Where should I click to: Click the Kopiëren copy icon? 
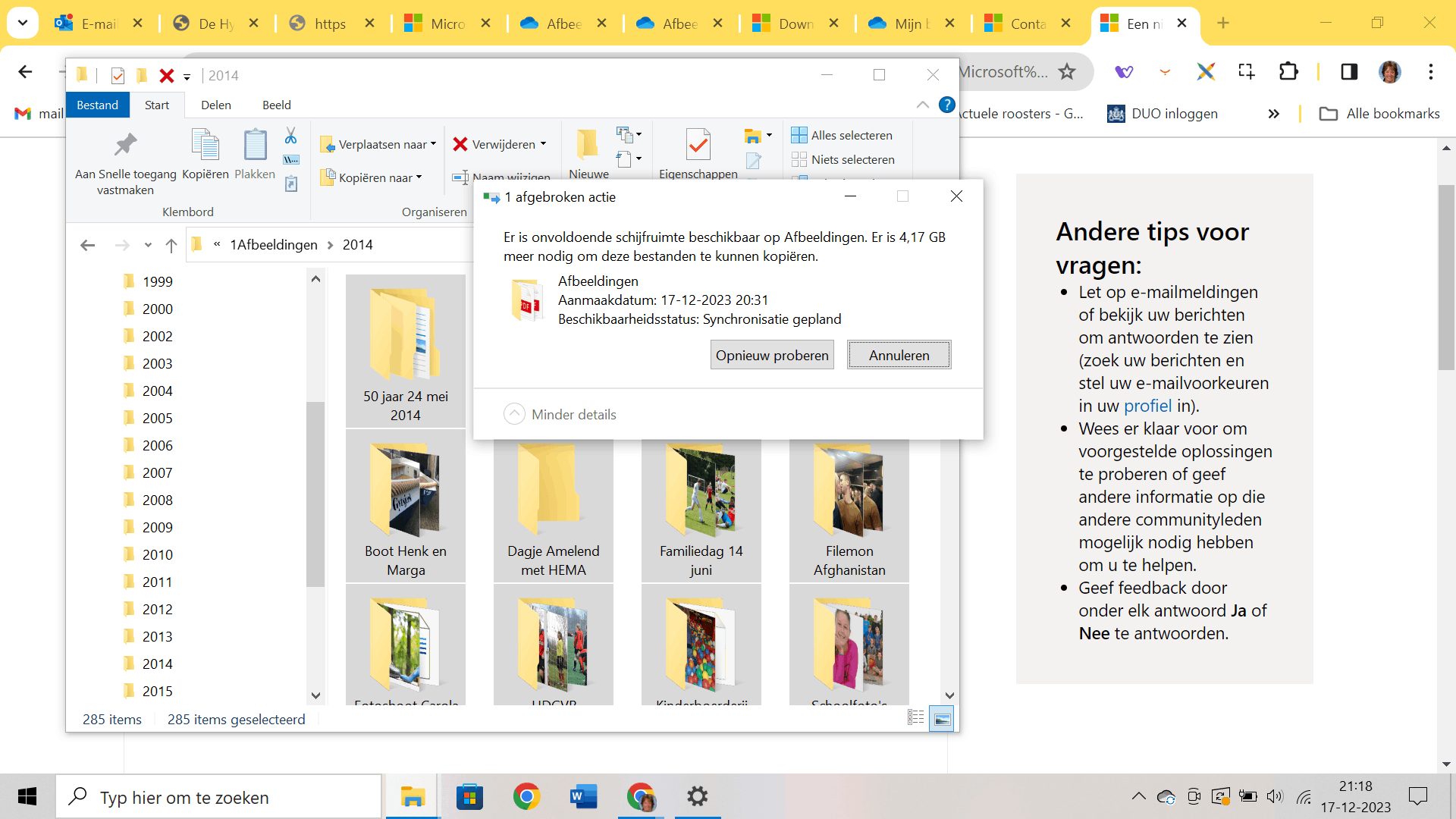point(205,146)
